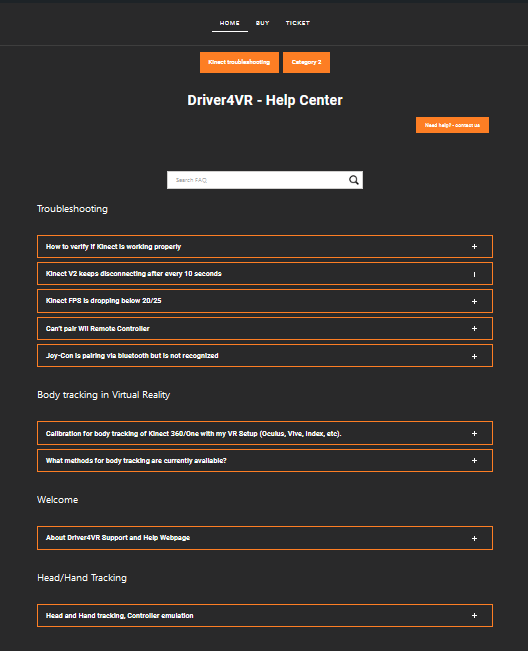Click 'Need help? - contact us' button
The width and height of the screenshot is (528, 651).
coord(452,125)
